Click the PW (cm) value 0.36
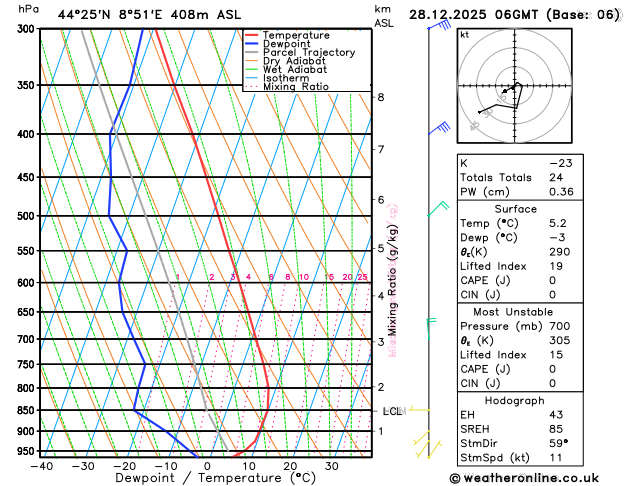This screenshot has width=629, height=486. point(561,192)
